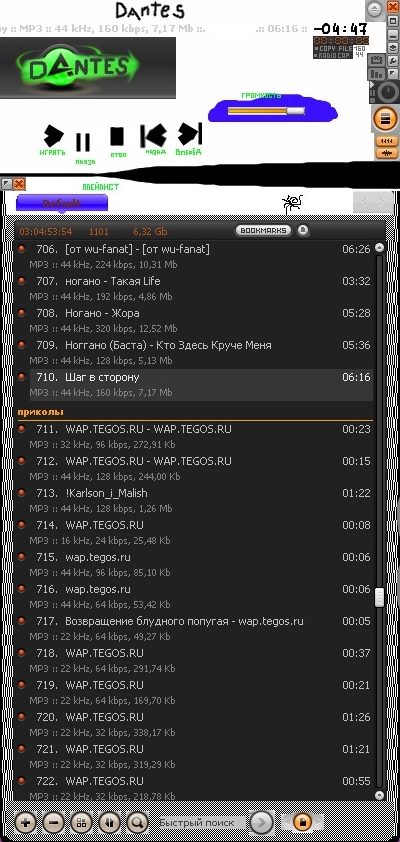Image resolution: width=400 pixels, height=842 pixels.
Task: Click the add files plus icon
Action: [25, 822]
